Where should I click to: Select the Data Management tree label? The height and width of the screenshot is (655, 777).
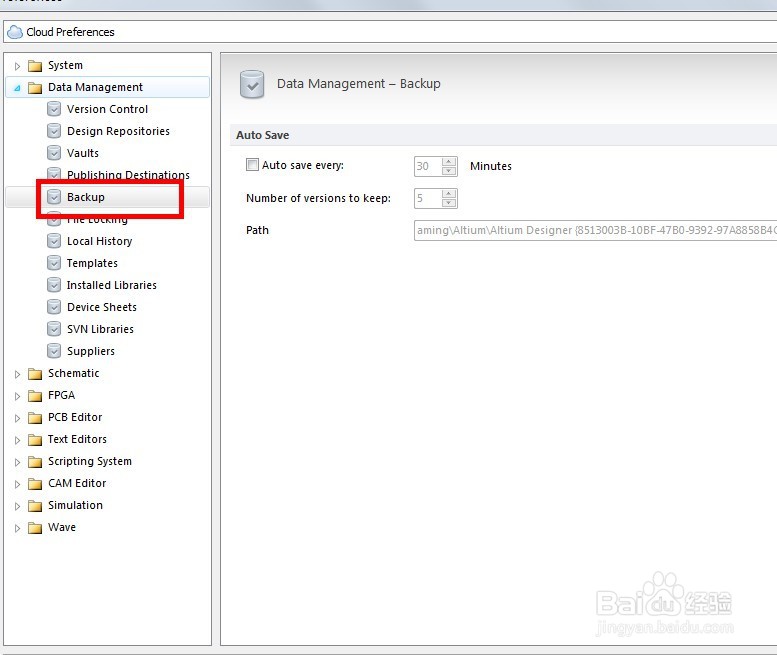point(95,87)
